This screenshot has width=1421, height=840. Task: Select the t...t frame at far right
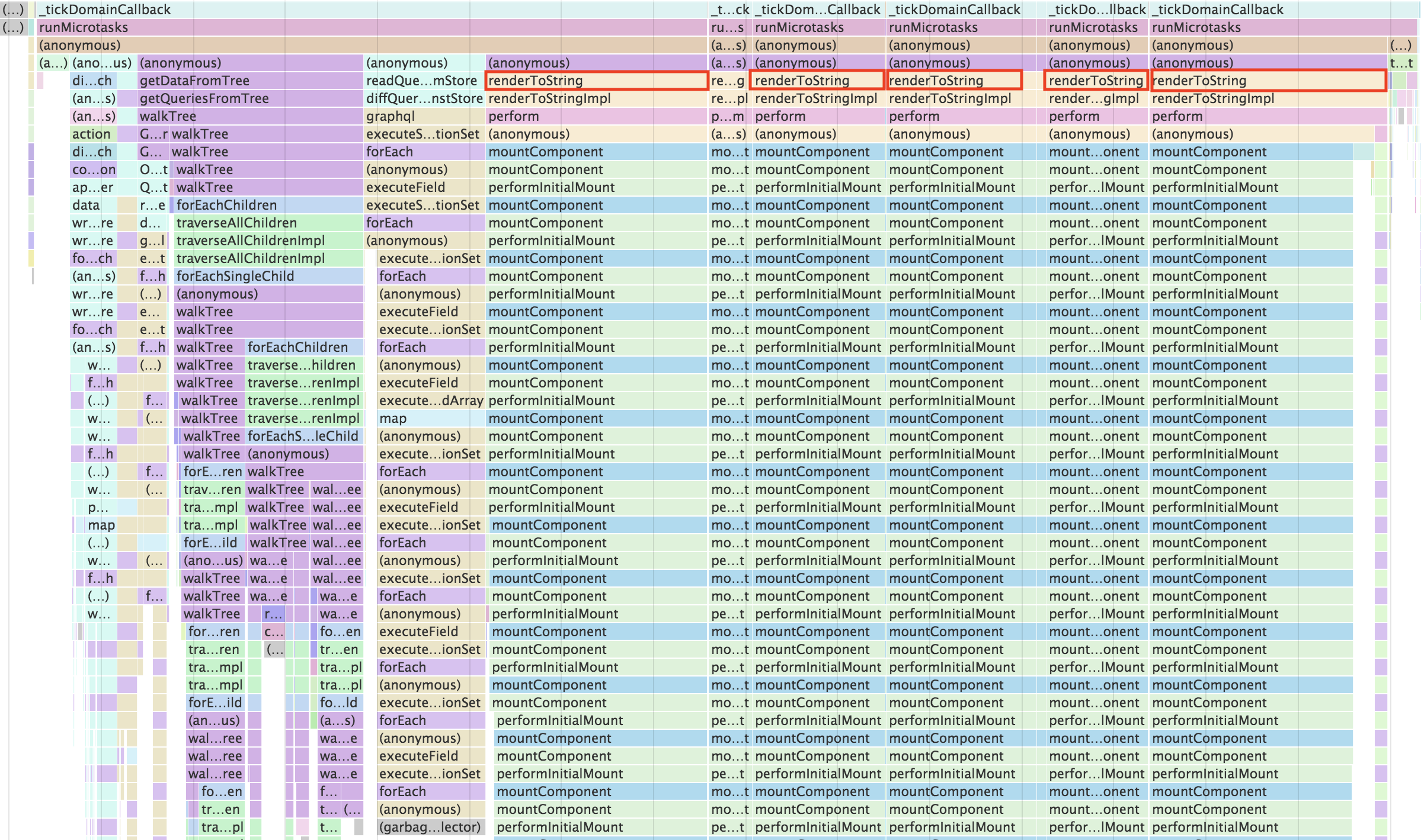coord(1402,63)
